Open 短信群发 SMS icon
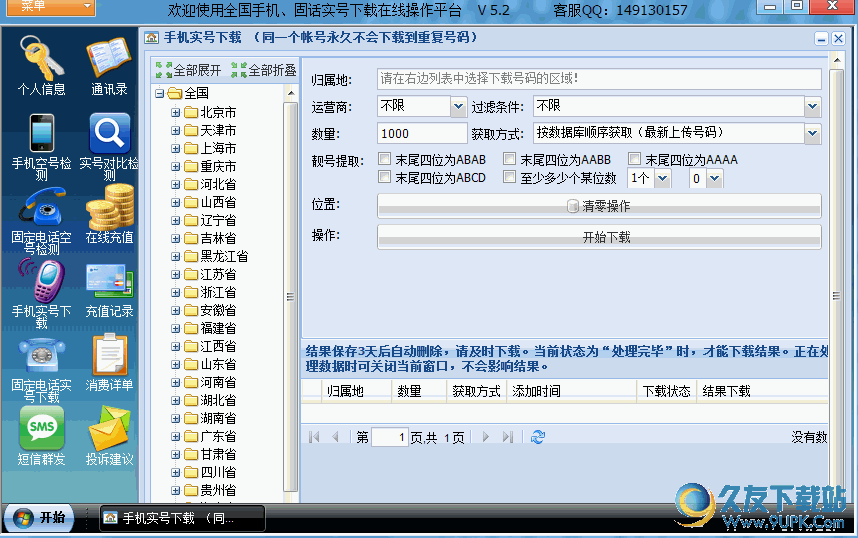This screenshot has height=538, width=858. click(42, 429)
